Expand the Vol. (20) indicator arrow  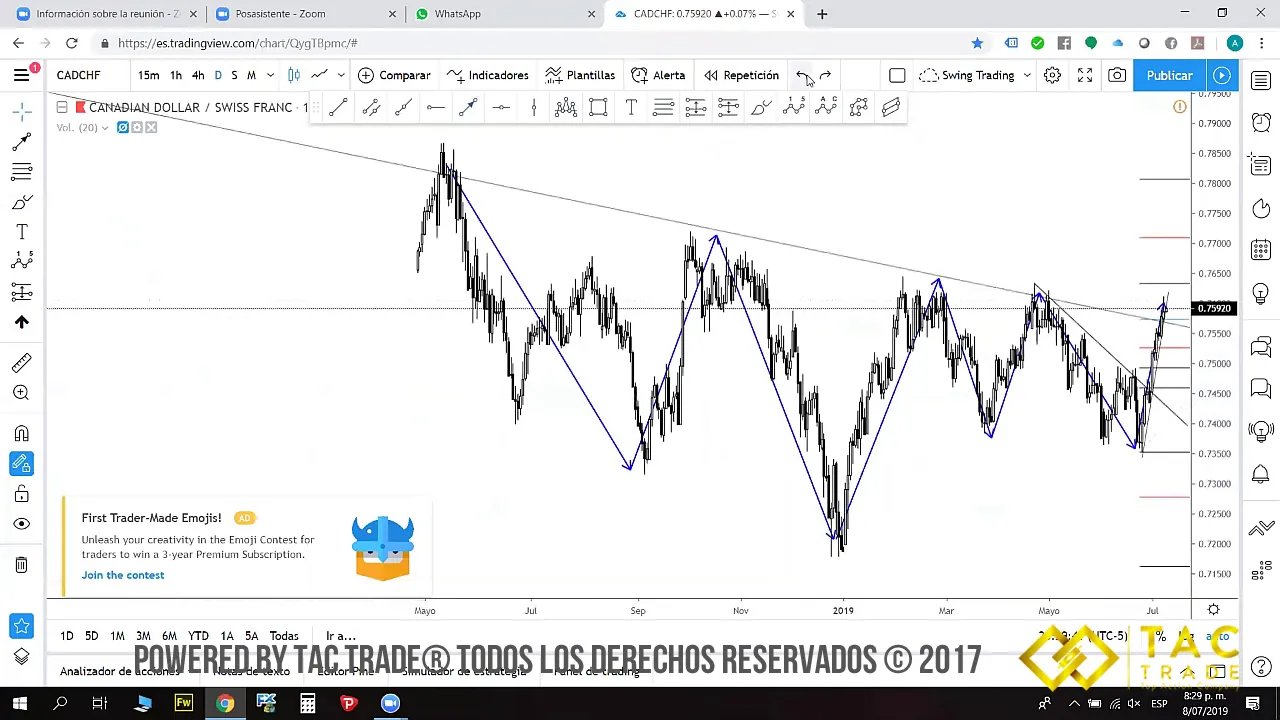104,128
